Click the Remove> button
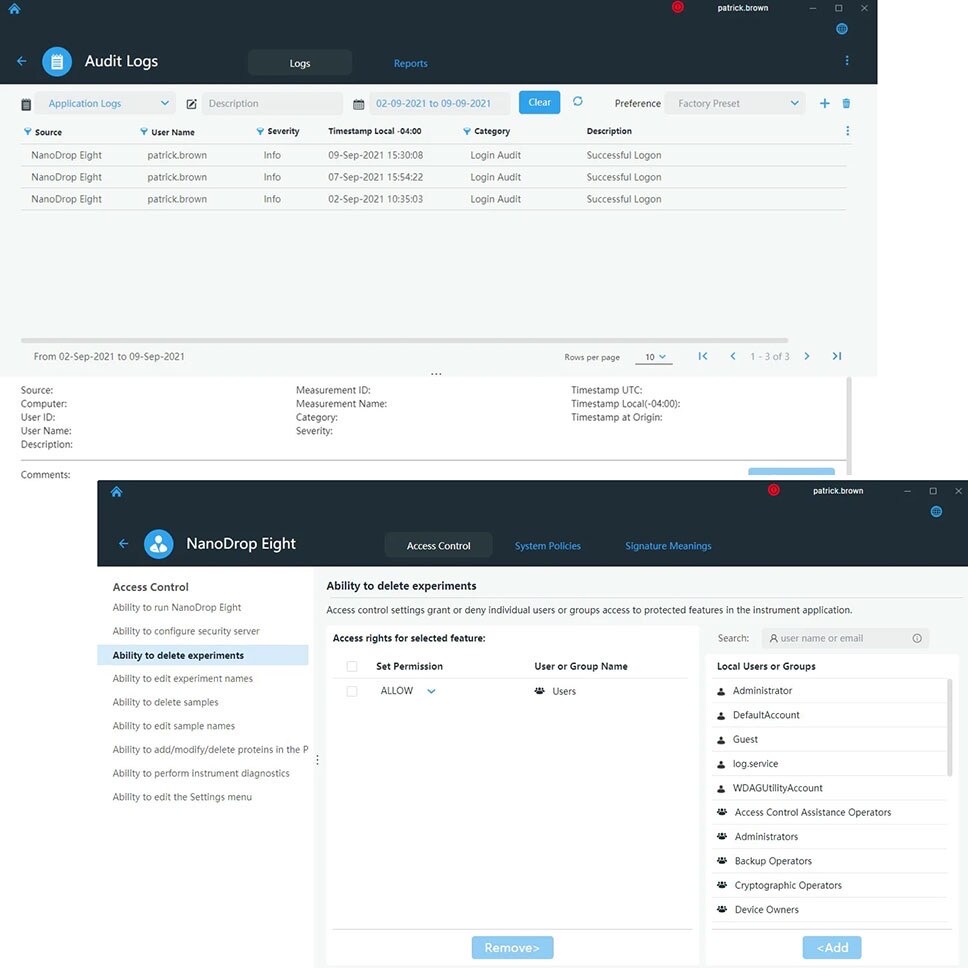This screenshot has height=968, width=968. click(x=512, y=948)
